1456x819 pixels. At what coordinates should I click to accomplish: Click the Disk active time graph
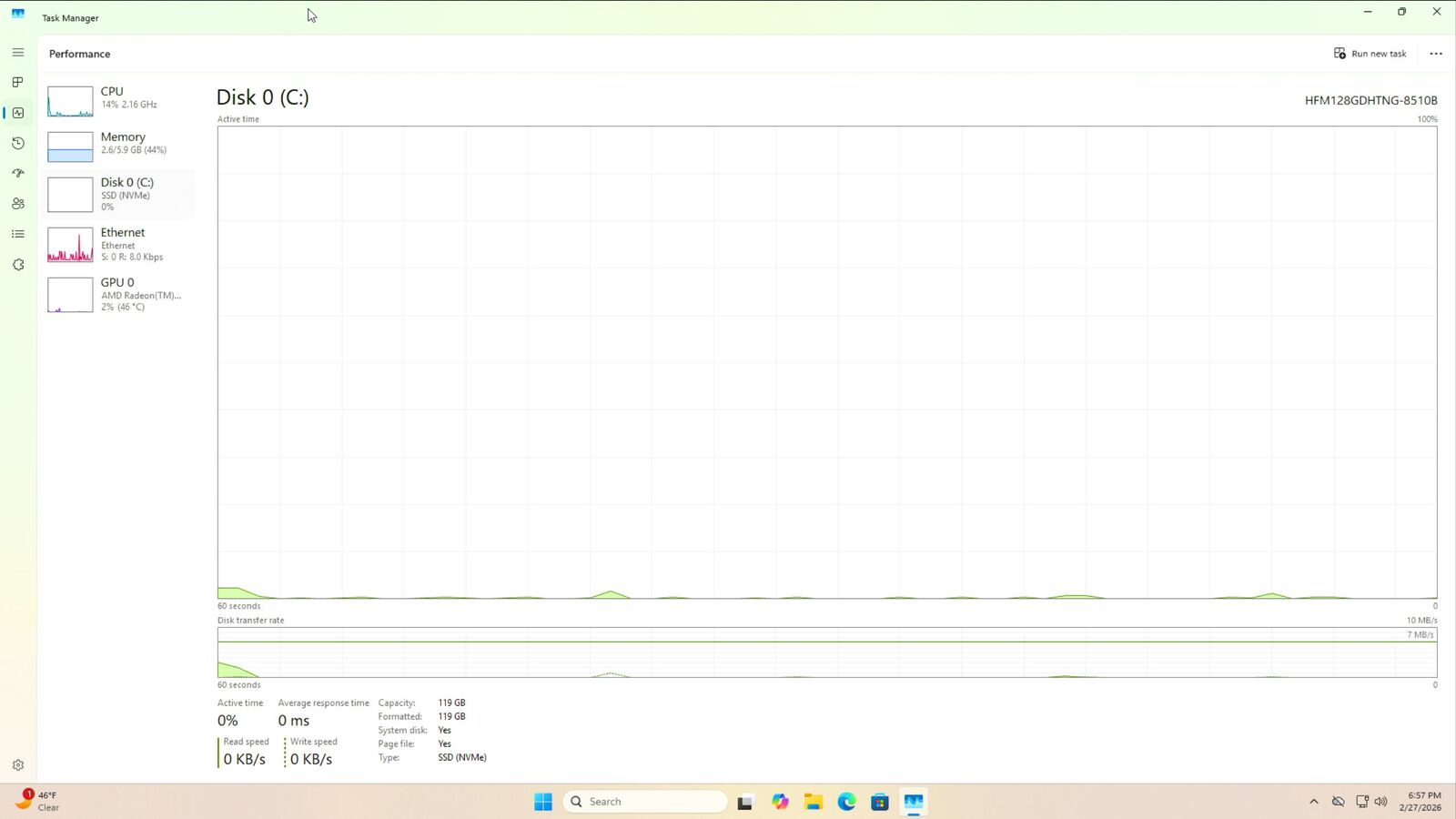click(826, 362)
